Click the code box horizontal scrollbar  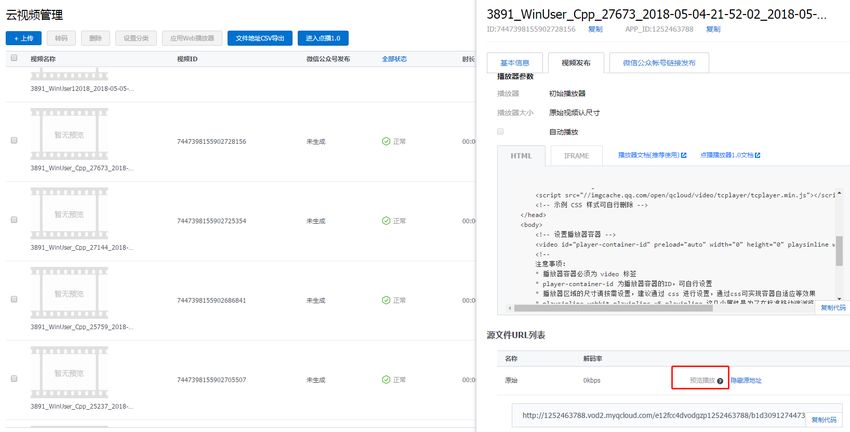613,308
